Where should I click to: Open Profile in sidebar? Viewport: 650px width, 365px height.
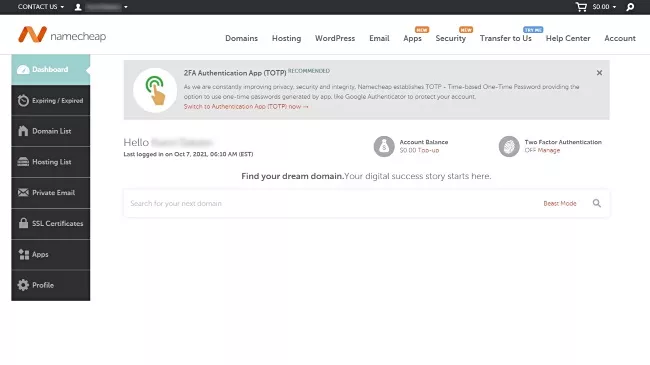coord(51,285)
